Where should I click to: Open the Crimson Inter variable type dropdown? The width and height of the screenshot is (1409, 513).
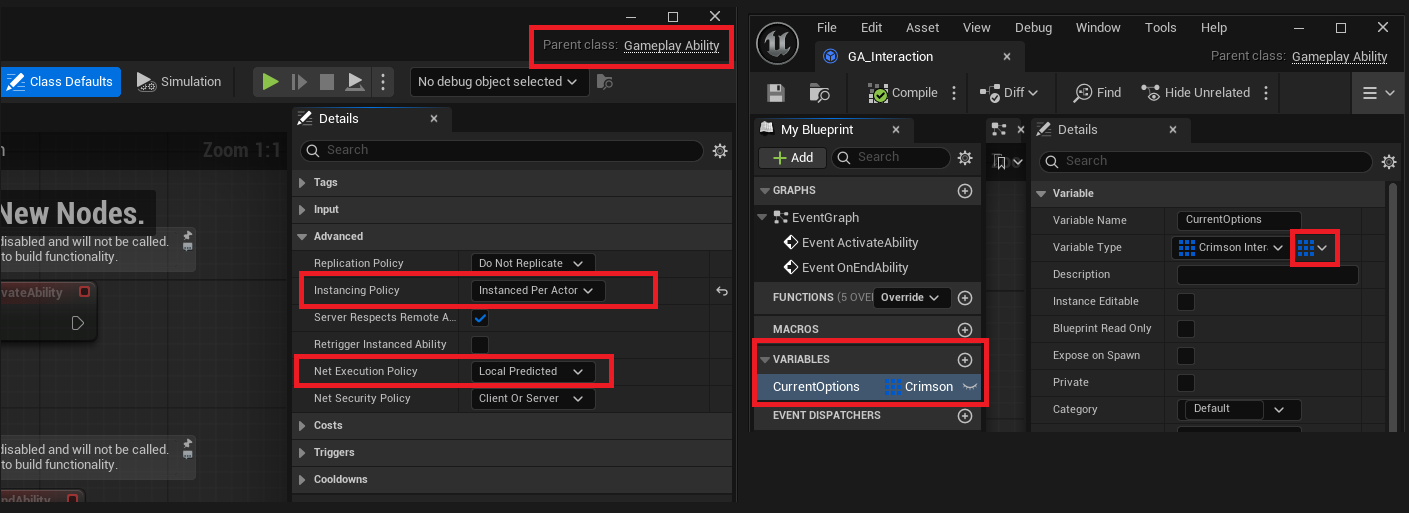tap(1231, 247)
